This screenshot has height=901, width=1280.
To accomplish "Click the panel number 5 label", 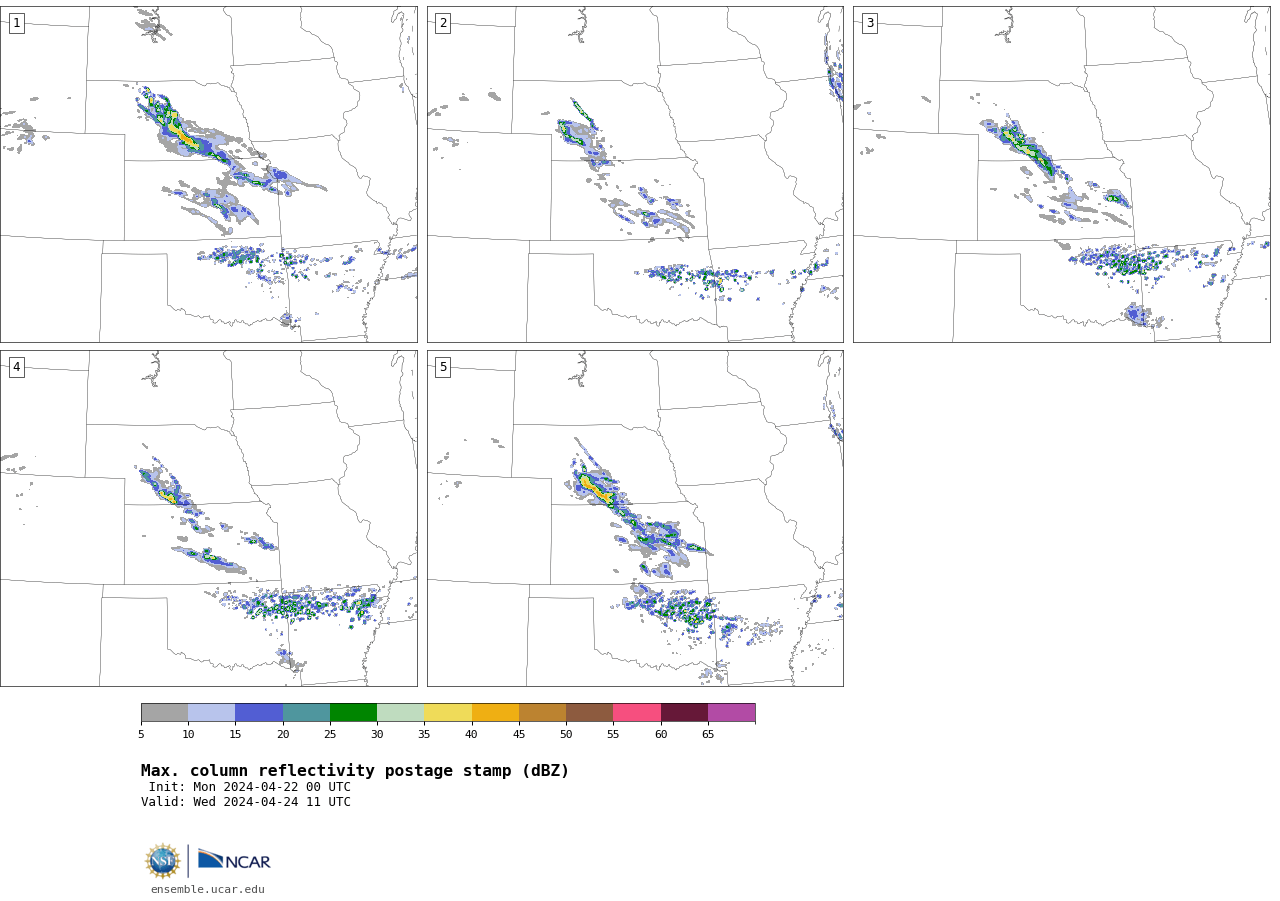I will pos(443,367).
